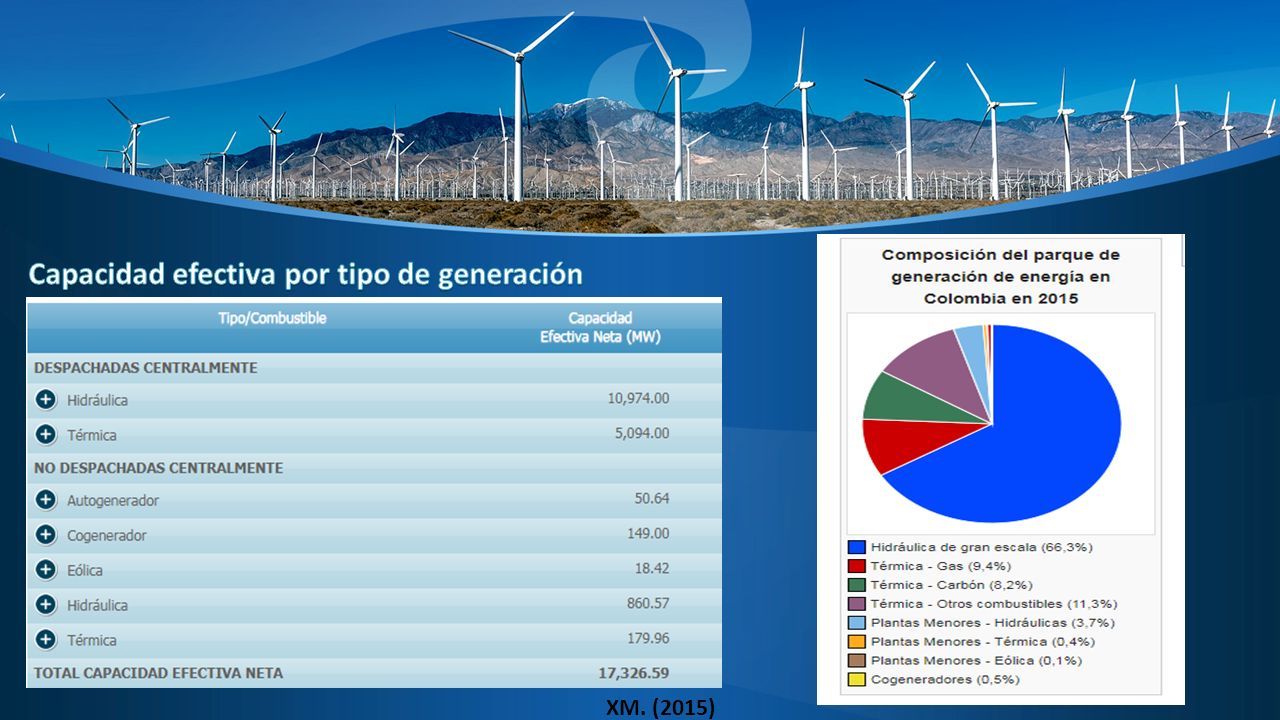Click the orange Plantas Menores Térmica swatch
The image size is (1280, 720).
coord(856,642)
